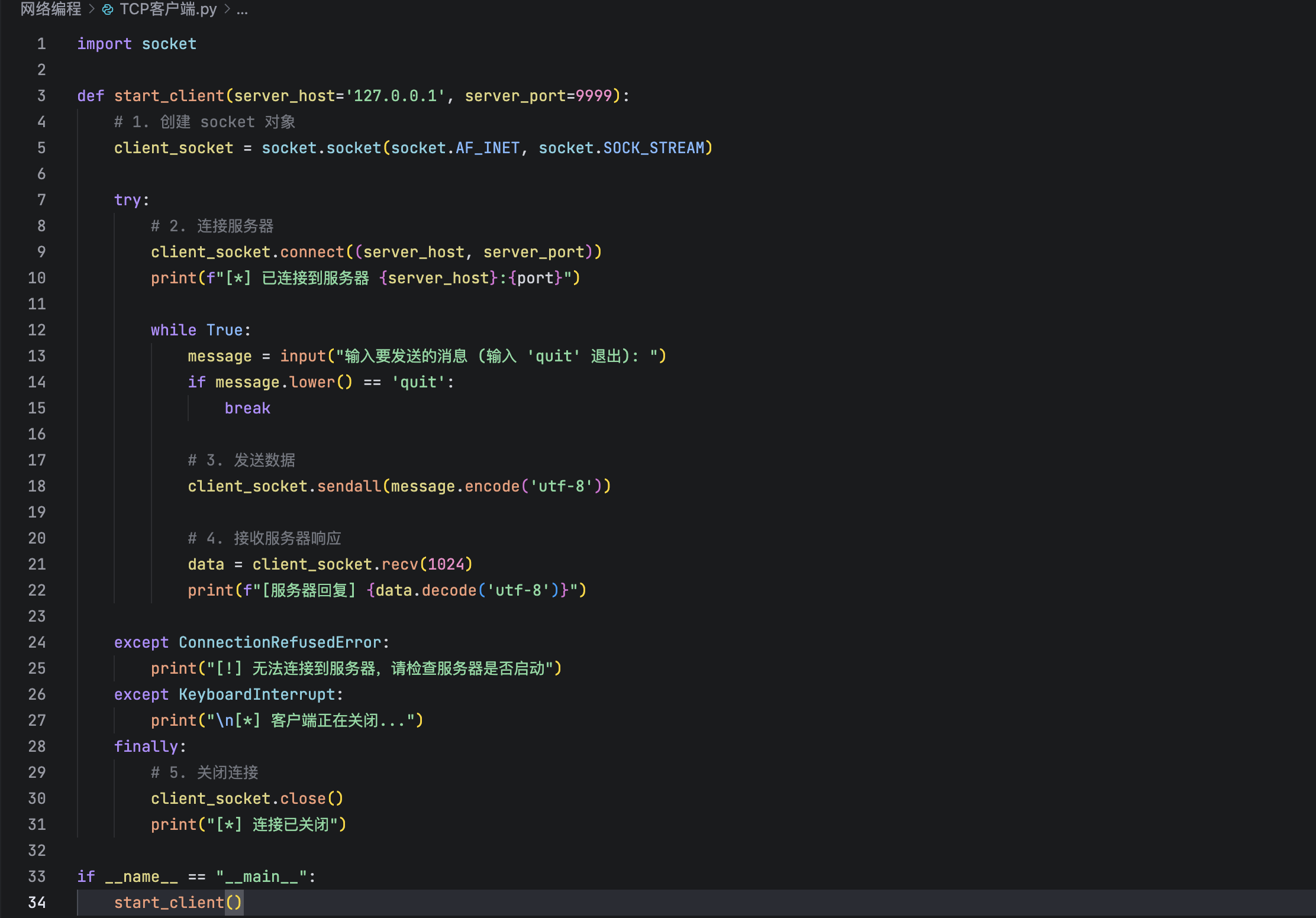This screenshot has height=918, width=1316.
Task: Click the break keyword on line 15
Action: click(247, 408)
